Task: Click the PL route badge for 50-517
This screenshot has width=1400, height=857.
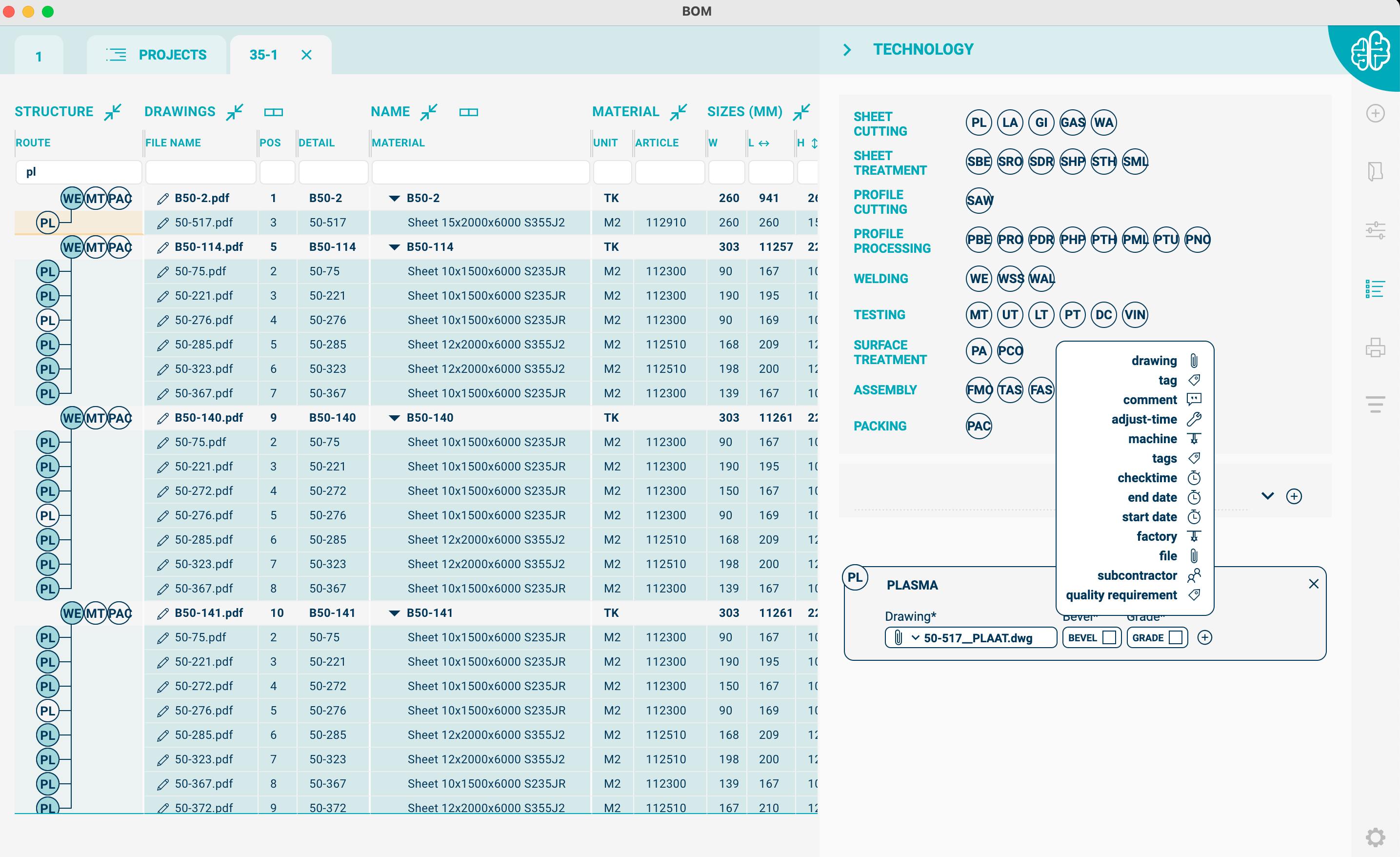Action: 48,223
